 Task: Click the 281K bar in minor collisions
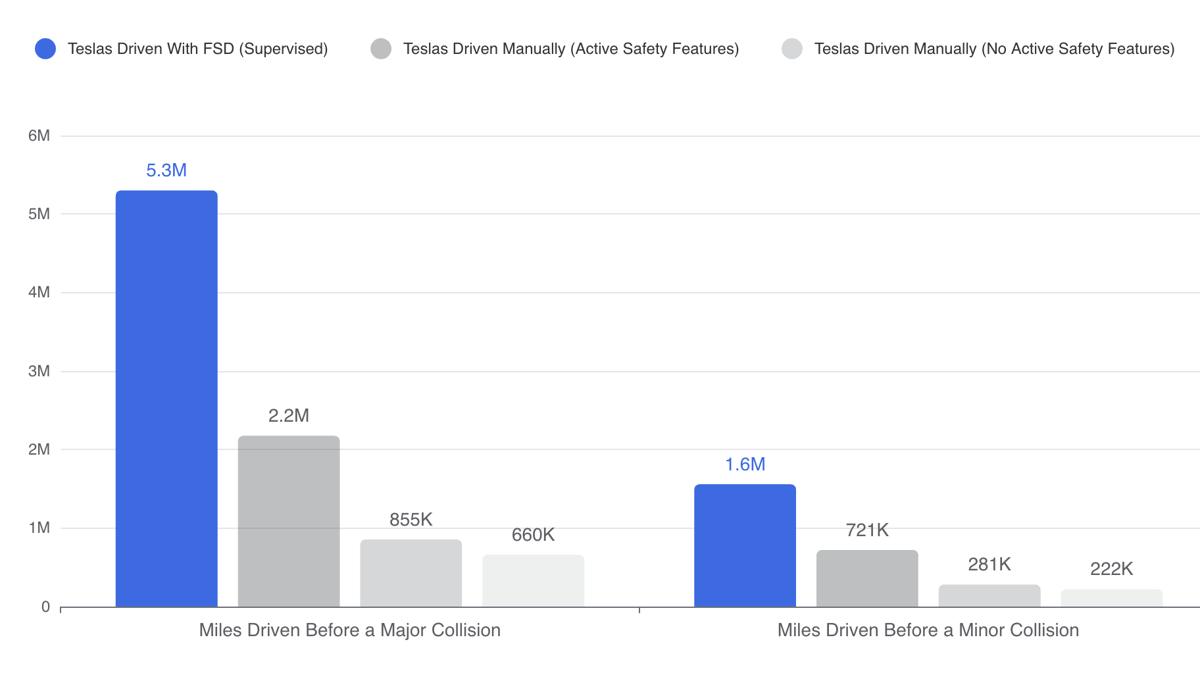(989, 596)
